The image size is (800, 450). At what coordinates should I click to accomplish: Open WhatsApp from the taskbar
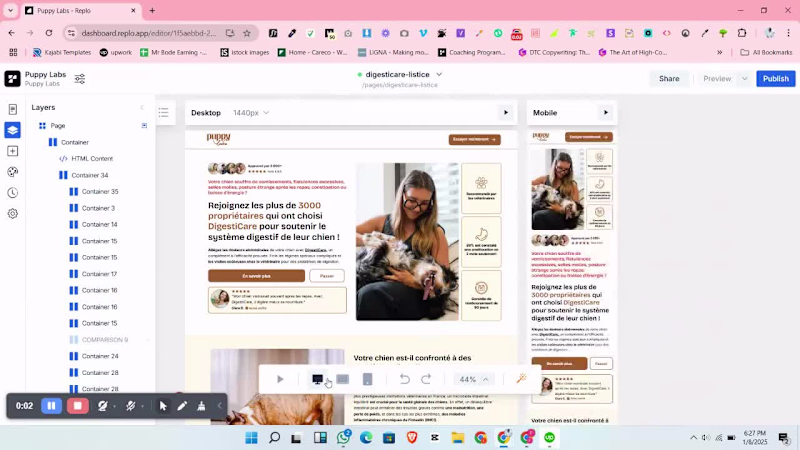tap(344, 437)
